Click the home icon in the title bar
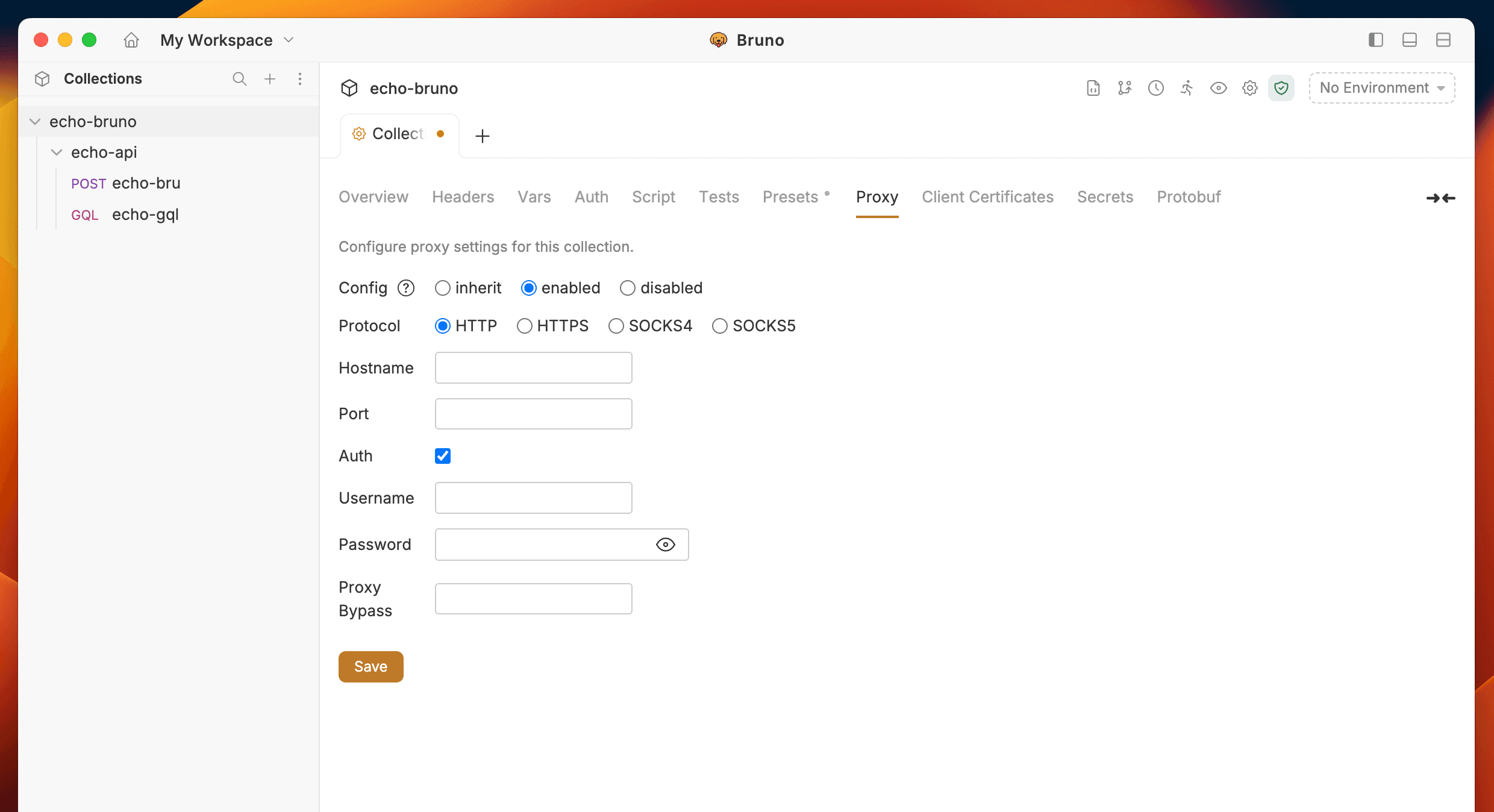This screenshot has height=812, width=1494. (131, 40)
